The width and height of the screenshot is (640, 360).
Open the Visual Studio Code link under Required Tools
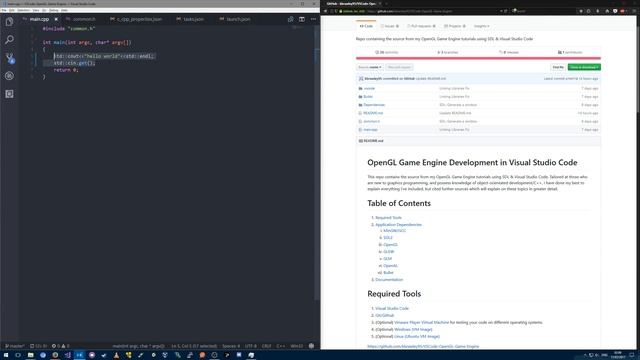click(392, 308)
